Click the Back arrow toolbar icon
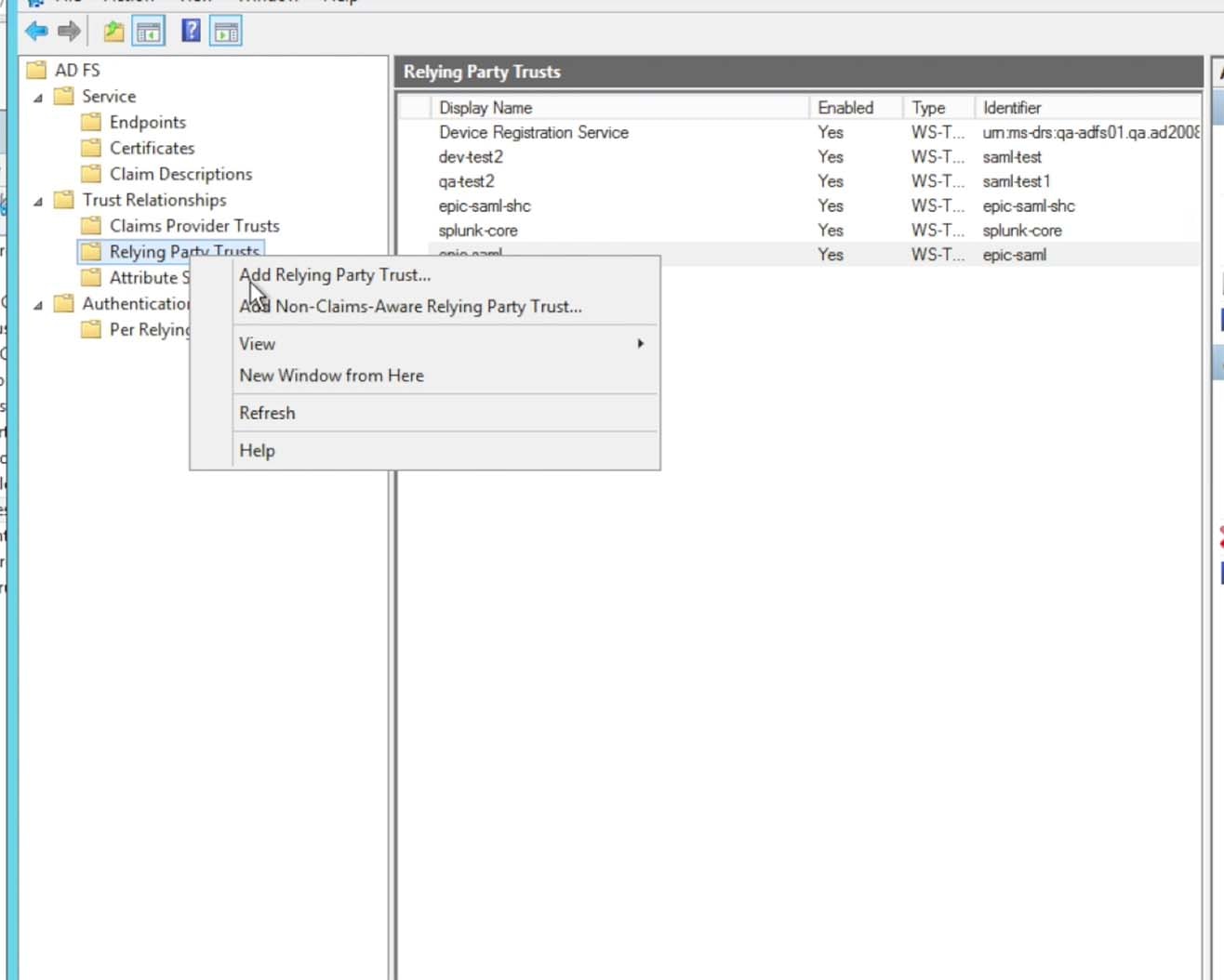1224x980 pixels. point(36,32)
